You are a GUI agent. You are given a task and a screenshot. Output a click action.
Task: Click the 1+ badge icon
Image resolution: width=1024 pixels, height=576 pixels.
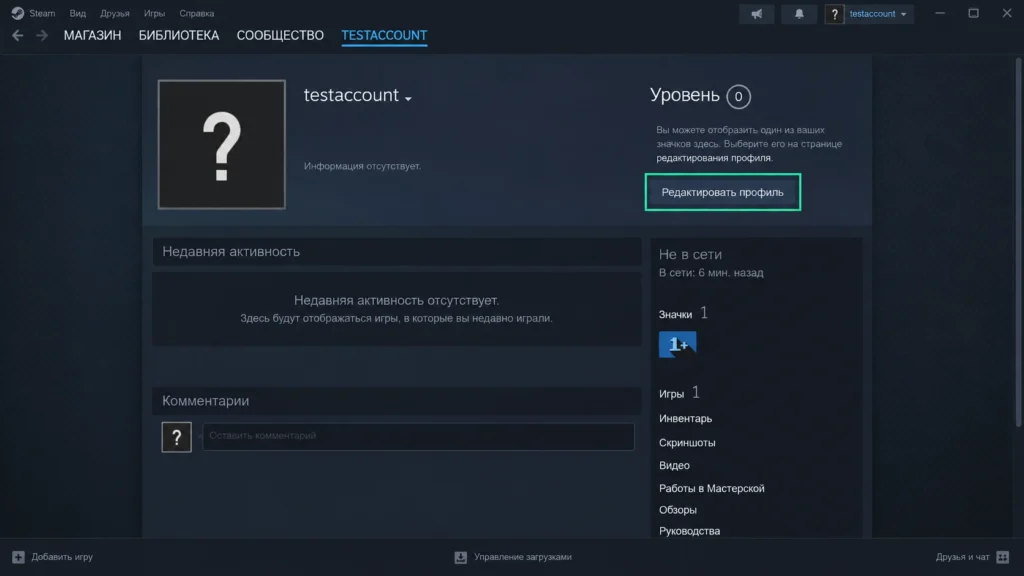coord(677,344)
